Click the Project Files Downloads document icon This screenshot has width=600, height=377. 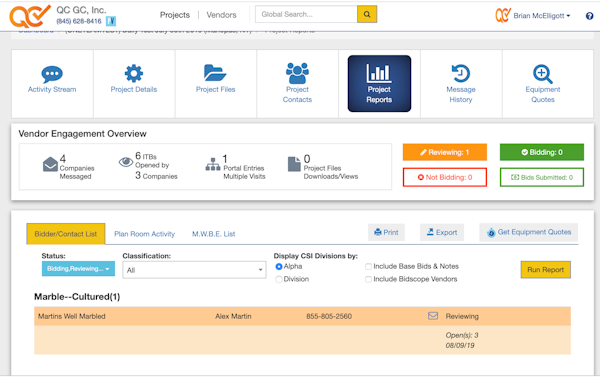[x=294, y=164]
